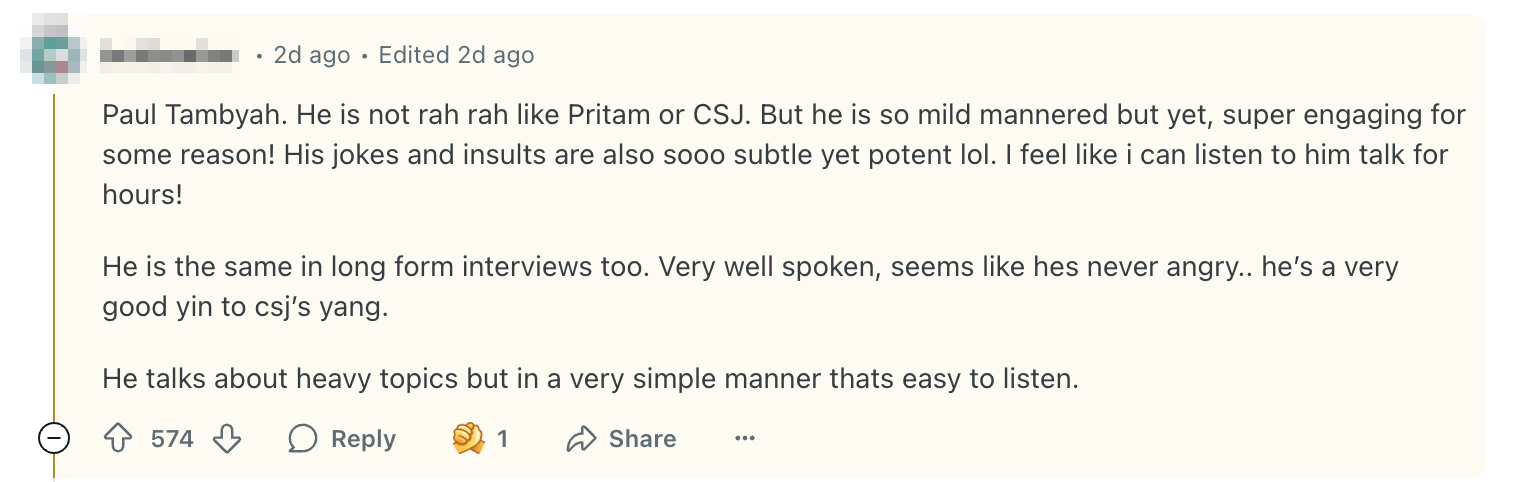Screen dimensions: 1518x482
Task: Open the three-dot more options menu
Action: 745,438
